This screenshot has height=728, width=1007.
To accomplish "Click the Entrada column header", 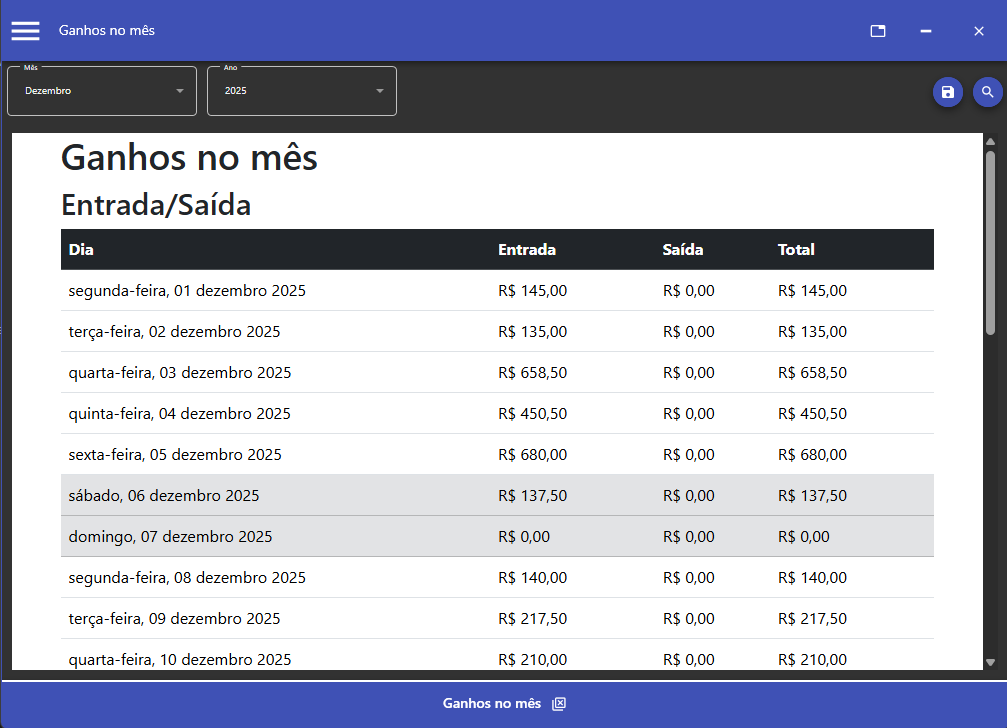I will [x=527, y=249].
